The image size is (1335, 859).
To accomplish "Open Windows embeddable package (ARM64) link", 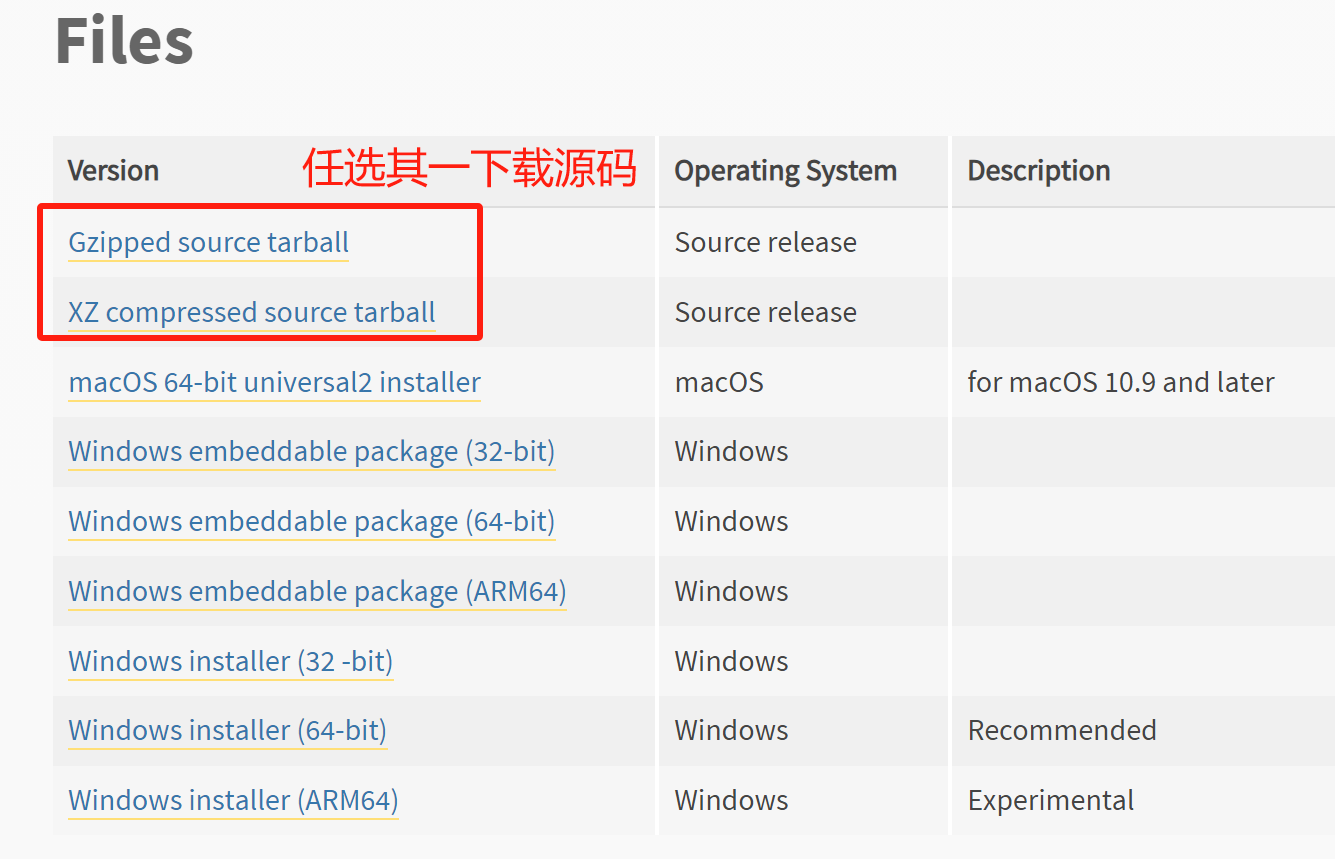I will click(317, 592).
